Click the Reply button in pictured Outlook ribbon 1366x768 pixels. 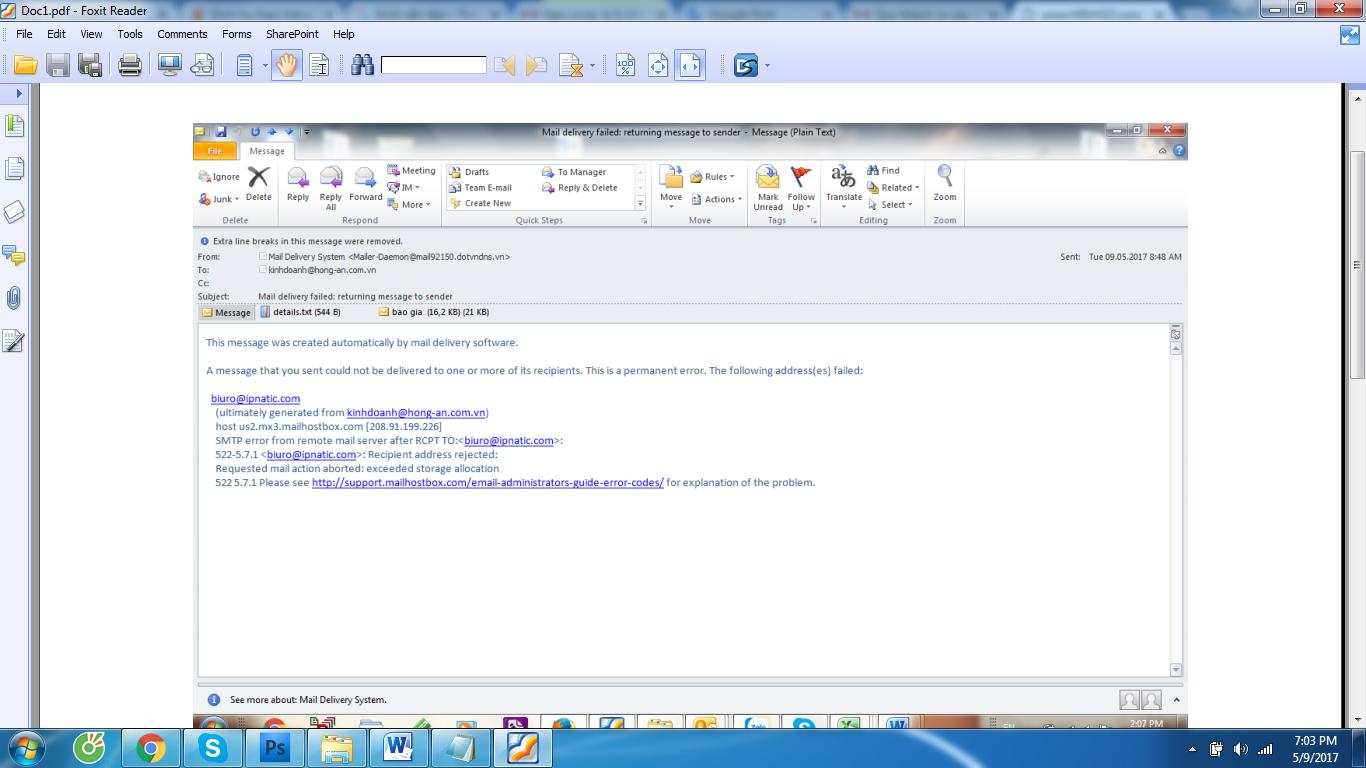[x=298, y=185]
